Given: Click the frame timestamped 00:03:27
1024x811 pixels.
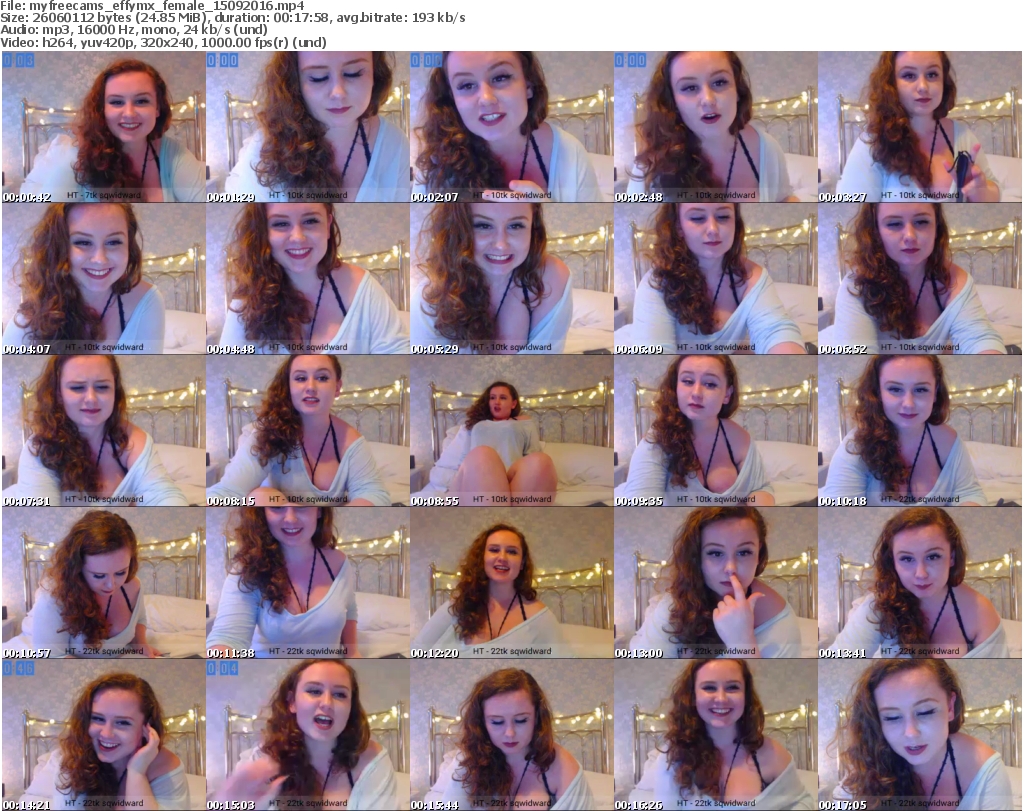Looking at the screenshot, I should point(919,127).
